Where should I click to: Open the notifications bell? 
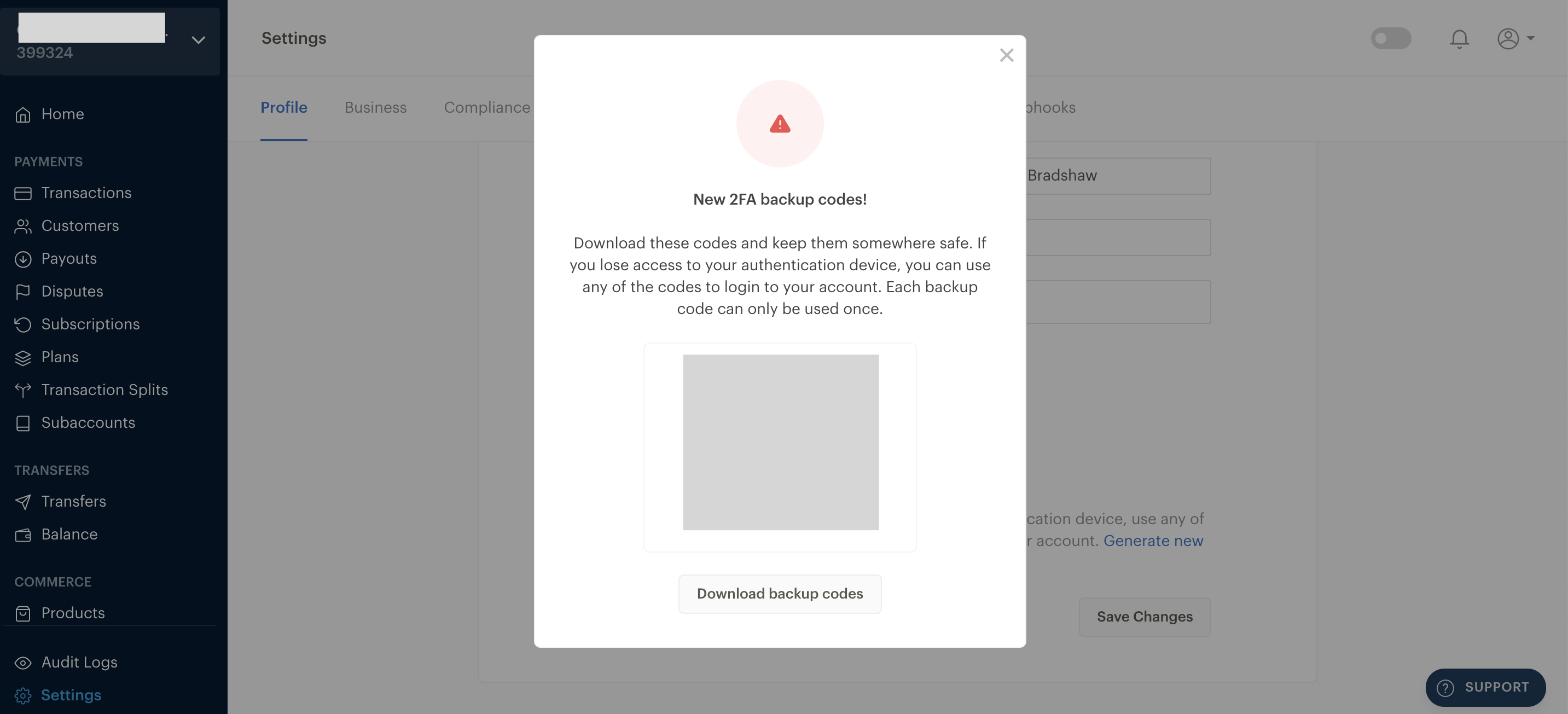point(1459,39)
